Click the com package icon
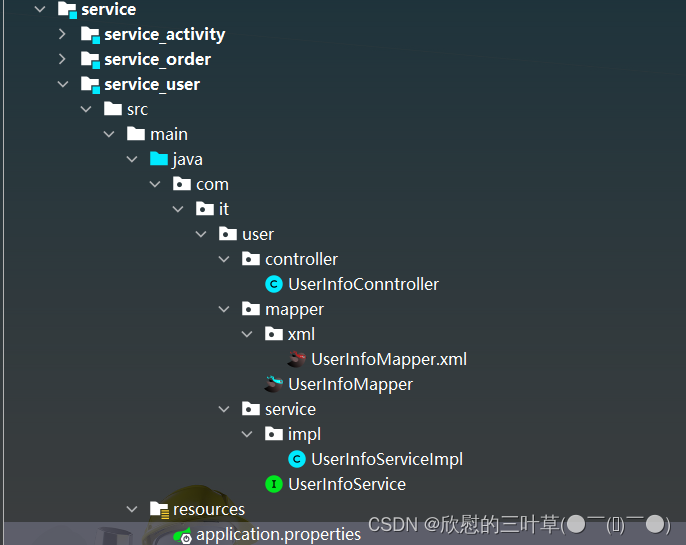Viewport: 686px width, 545px height. pos(182,184)
